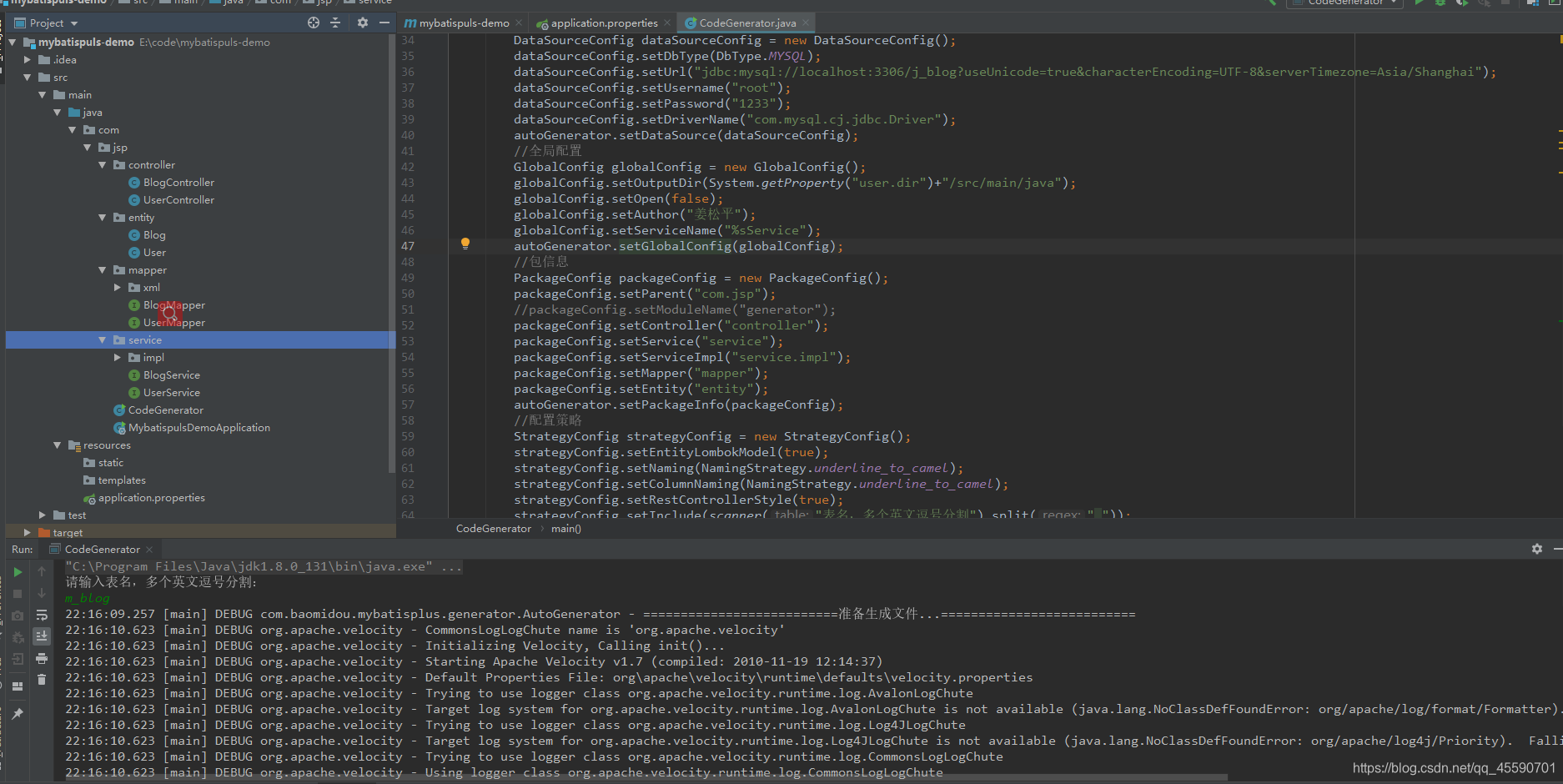The height and width of the screenshot is (784, 1563).
Task: Click the main() breadcrumb below editor
Action: click(x=566, y=529)
